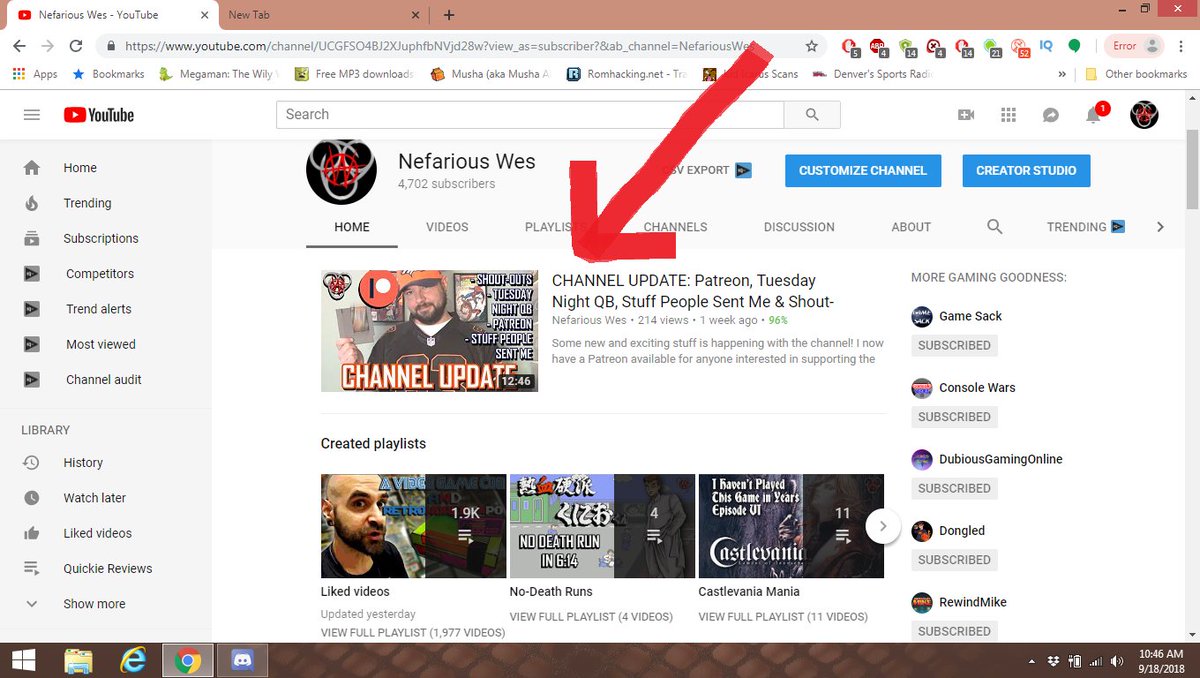
Task: Select the channel HOME tab
Action: 352,227
